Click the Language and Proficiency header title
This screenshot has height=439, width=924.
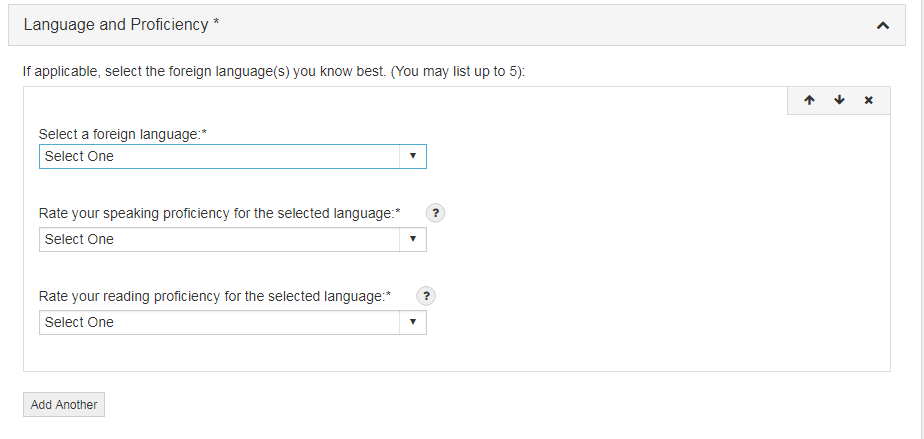click(x=115, y=24)
